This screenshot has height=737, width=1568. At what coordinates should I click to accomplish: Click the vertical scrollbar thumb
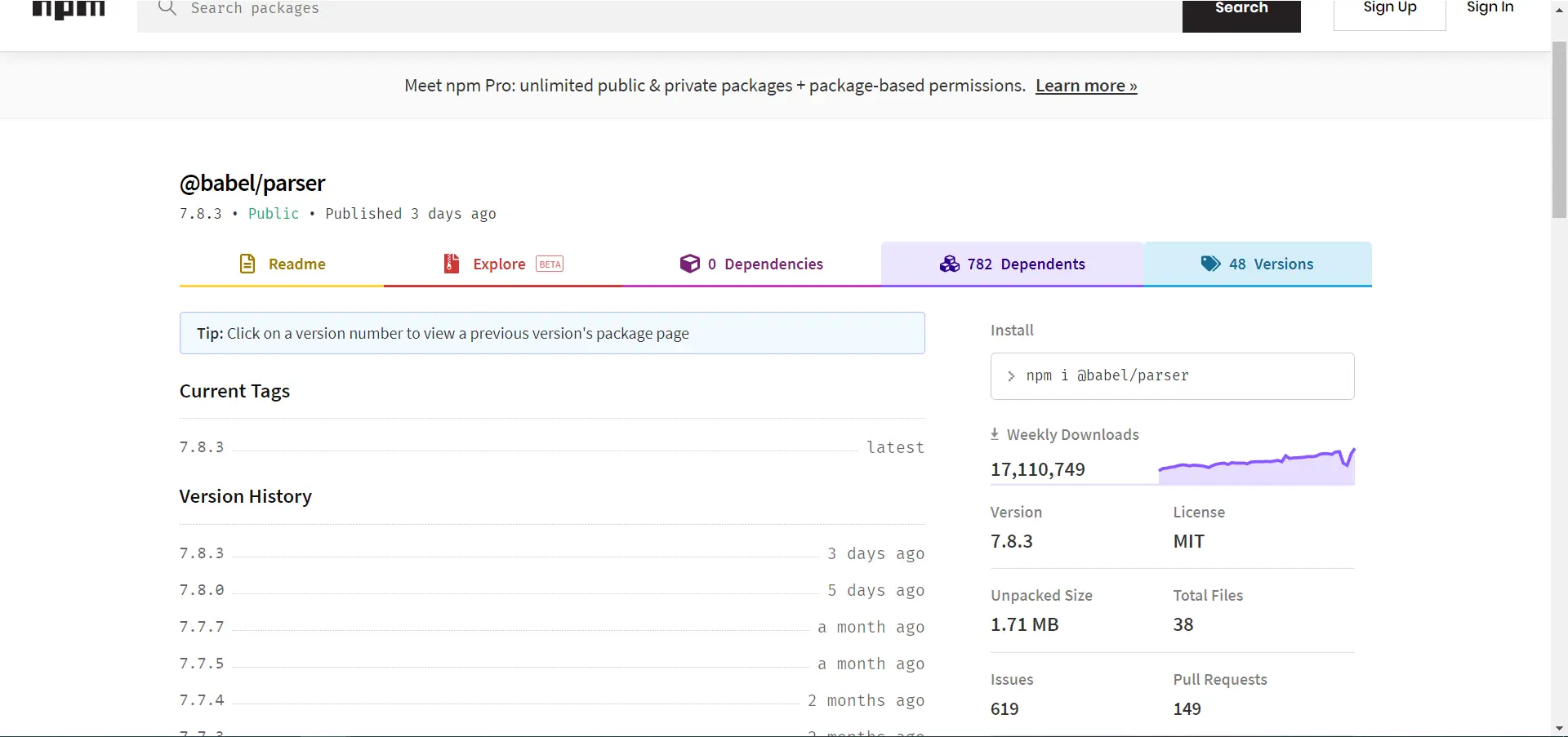point(1559,129)
